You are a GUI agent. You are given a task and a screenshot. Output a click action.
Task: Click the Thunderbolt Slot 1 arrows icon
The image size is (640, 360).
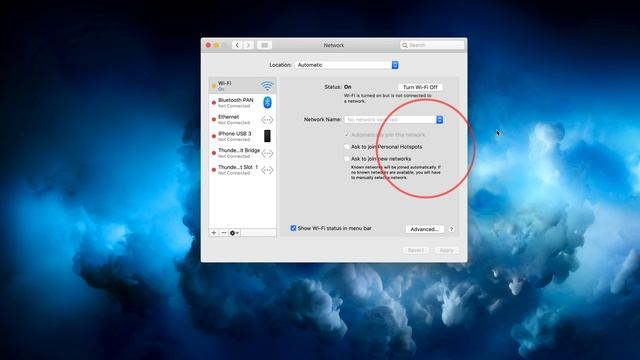(x=267, y=170)
